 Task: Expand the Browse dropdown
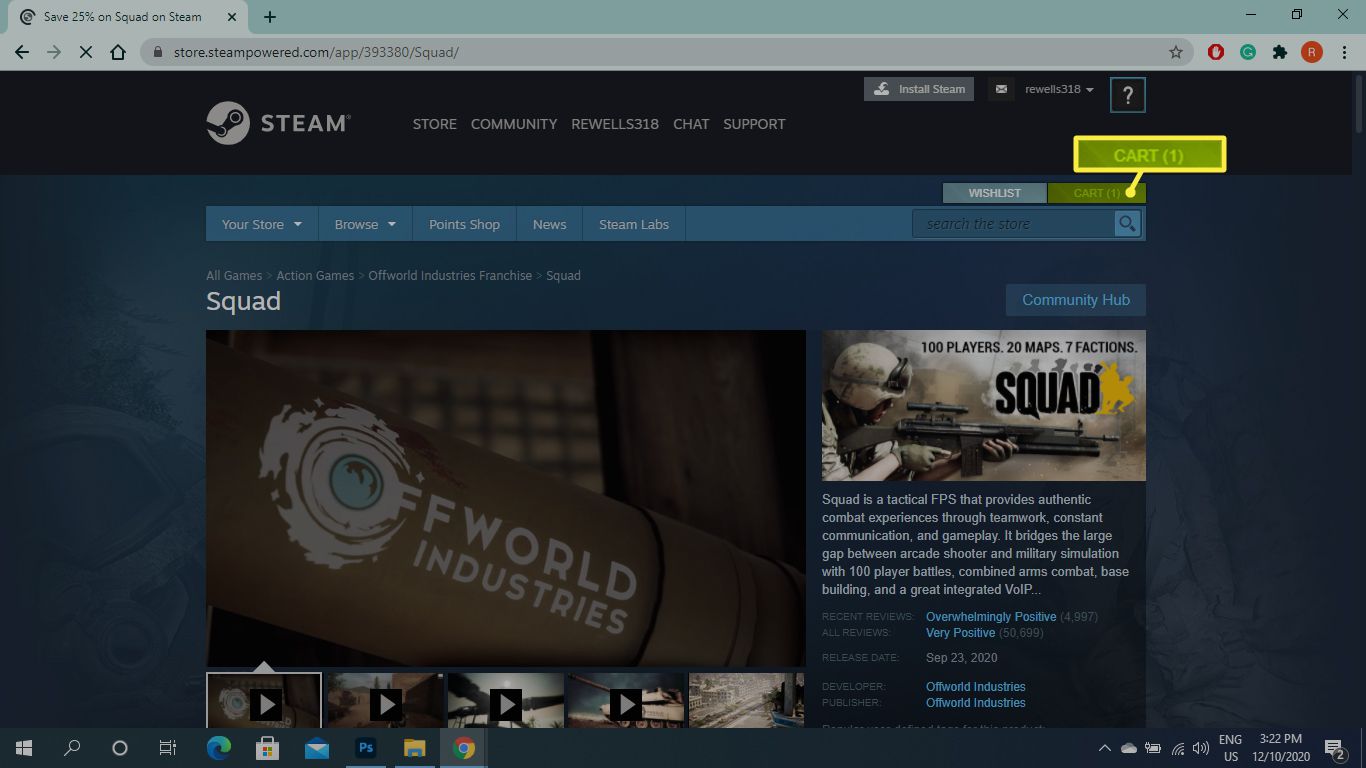(x=365, y=224)
